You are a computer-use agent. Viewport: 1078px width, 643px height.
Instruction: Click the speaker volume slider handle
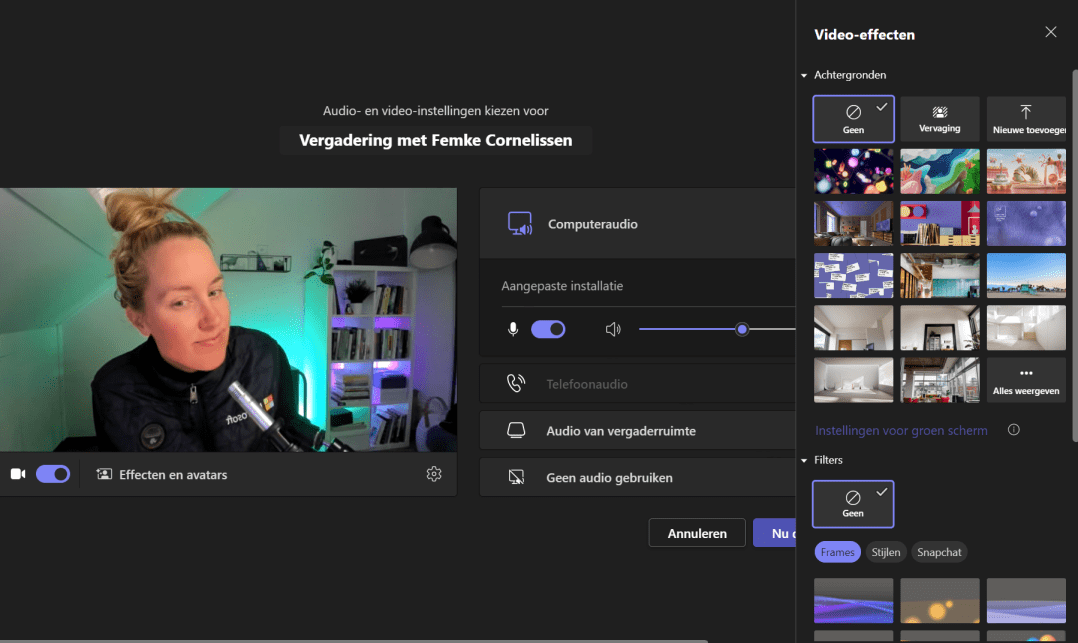click(742, 329)
